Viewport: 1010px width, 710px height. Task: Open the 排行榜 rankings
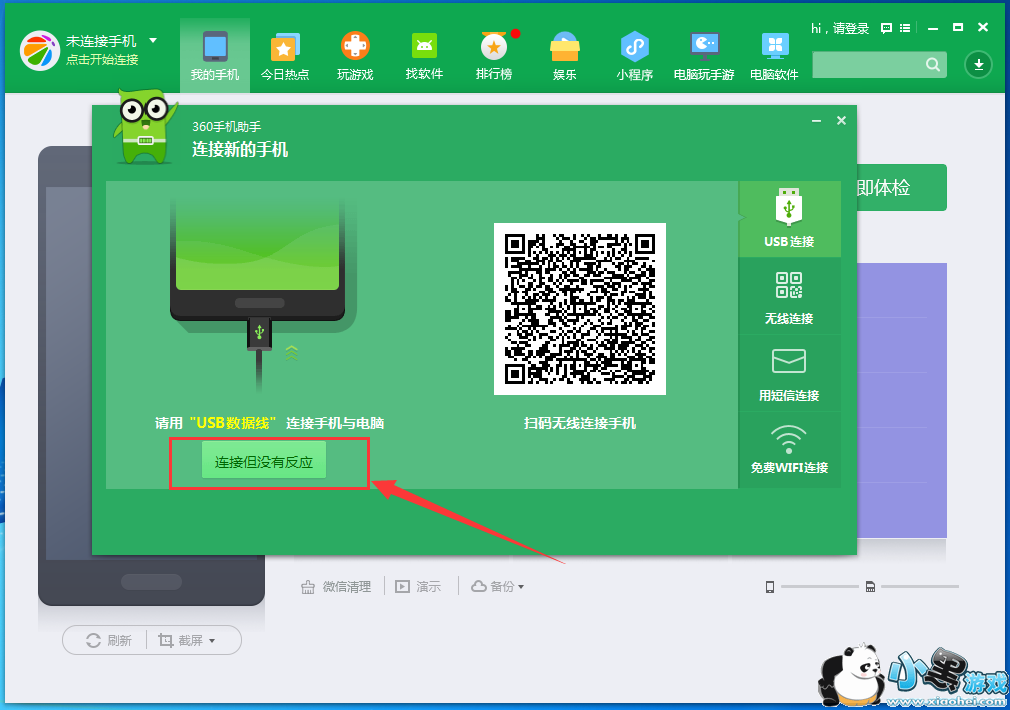pos(494,56)
